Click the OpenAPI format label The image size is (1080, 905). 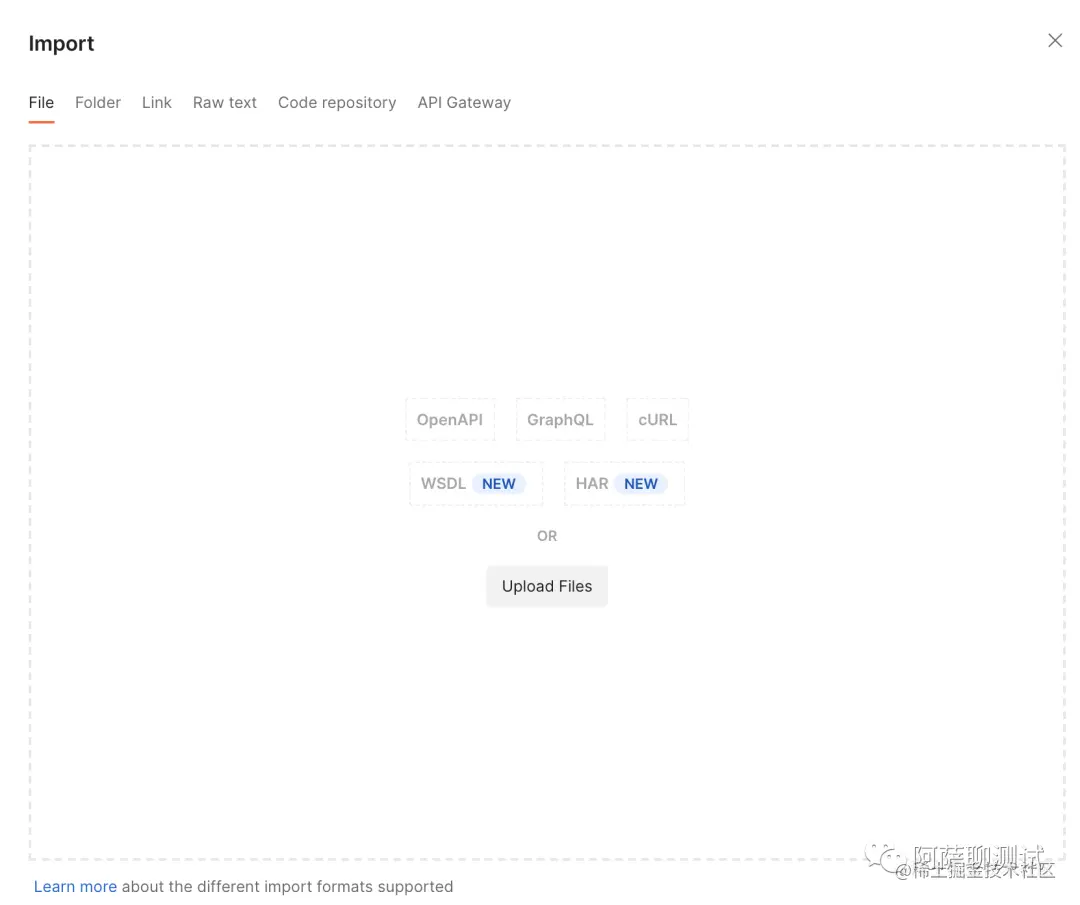pos(450,419)
